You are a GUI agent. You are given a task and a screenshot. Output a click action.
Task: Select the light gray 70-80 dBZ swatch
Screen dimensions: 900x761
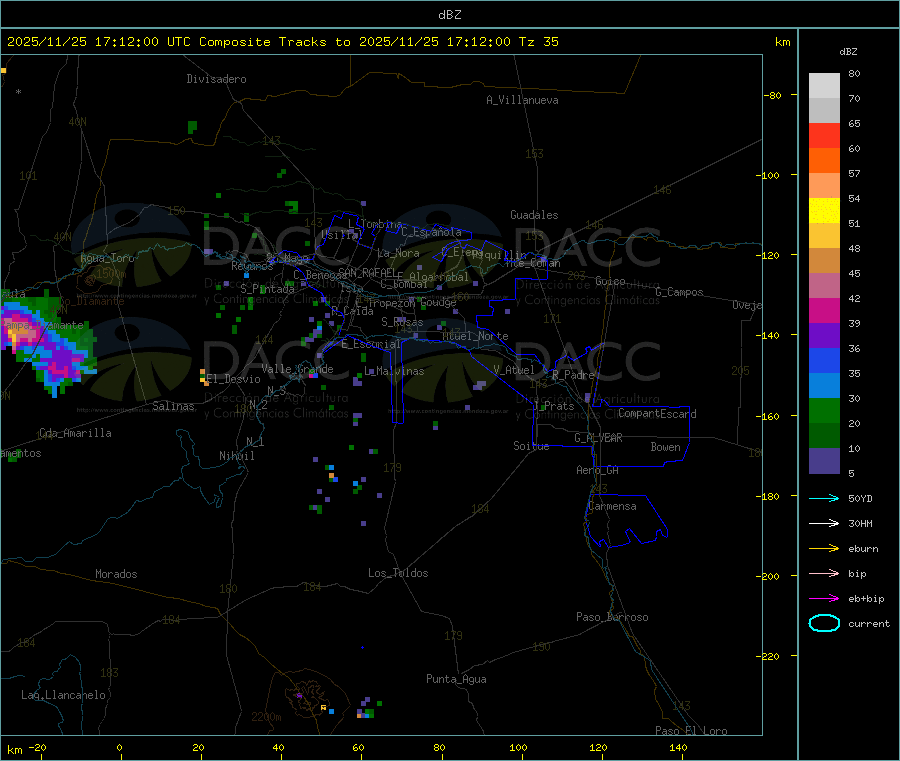(824, 86)
